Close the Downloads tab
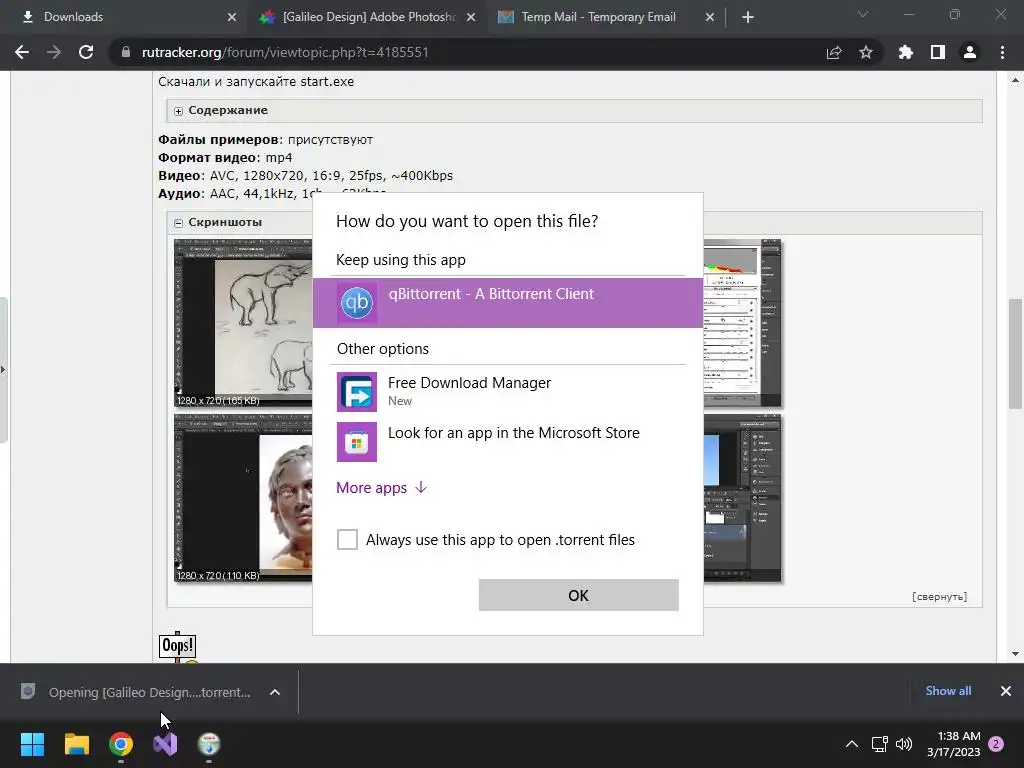The width and height of the screenshot is (1024, 768). [x=232, y=17]
